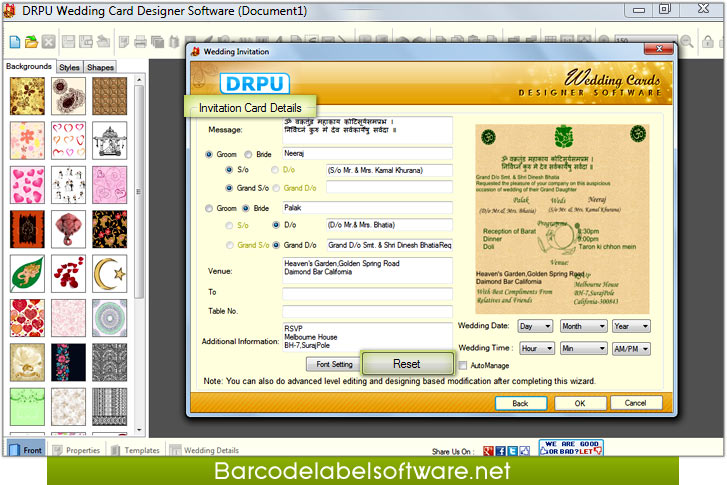The width and height of the screenshot is (727, 485).
Task: Click the Back button
Action: coord(521,403)
